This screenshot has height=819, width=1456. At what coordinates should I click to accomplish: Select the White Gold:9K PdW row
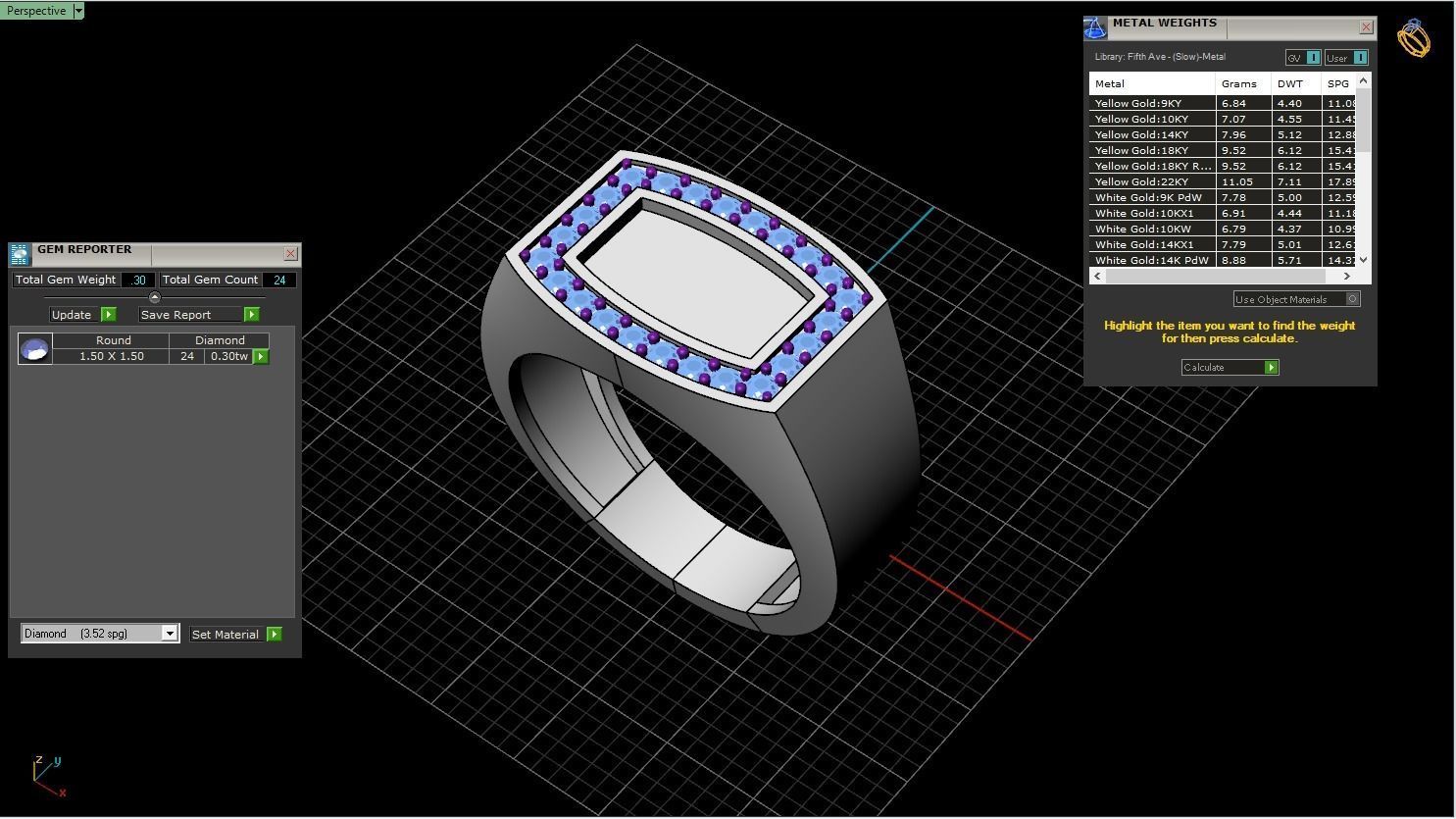pos(1223,197)
